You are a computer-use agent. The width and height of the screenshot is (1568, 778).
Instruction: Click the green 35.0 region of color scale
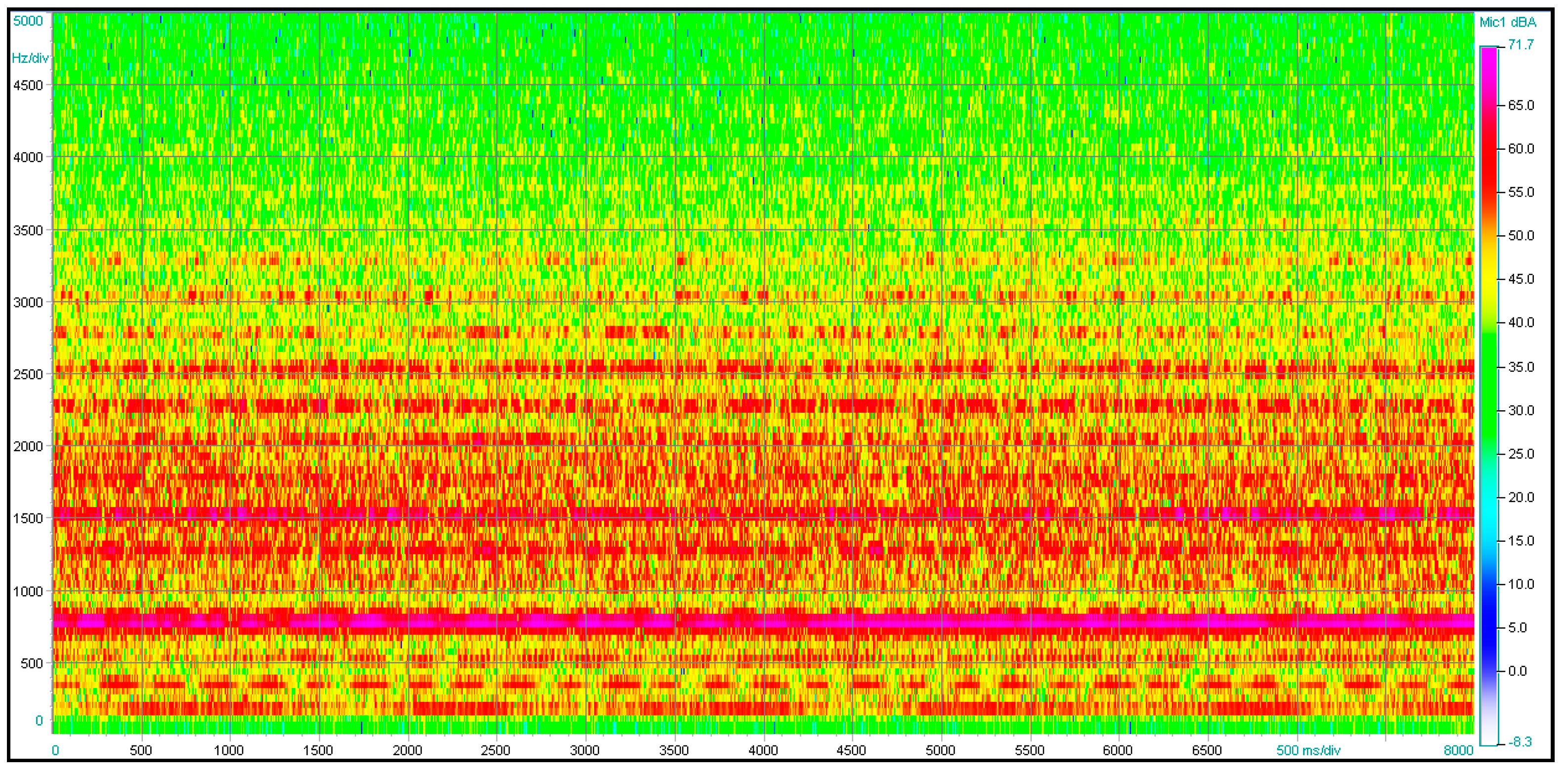[x=1489, y=367]
